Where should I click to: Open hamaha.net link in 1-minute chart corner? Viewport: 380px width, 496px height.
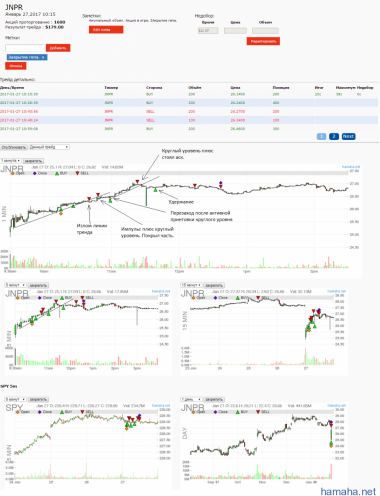click(x=351, y=167)
